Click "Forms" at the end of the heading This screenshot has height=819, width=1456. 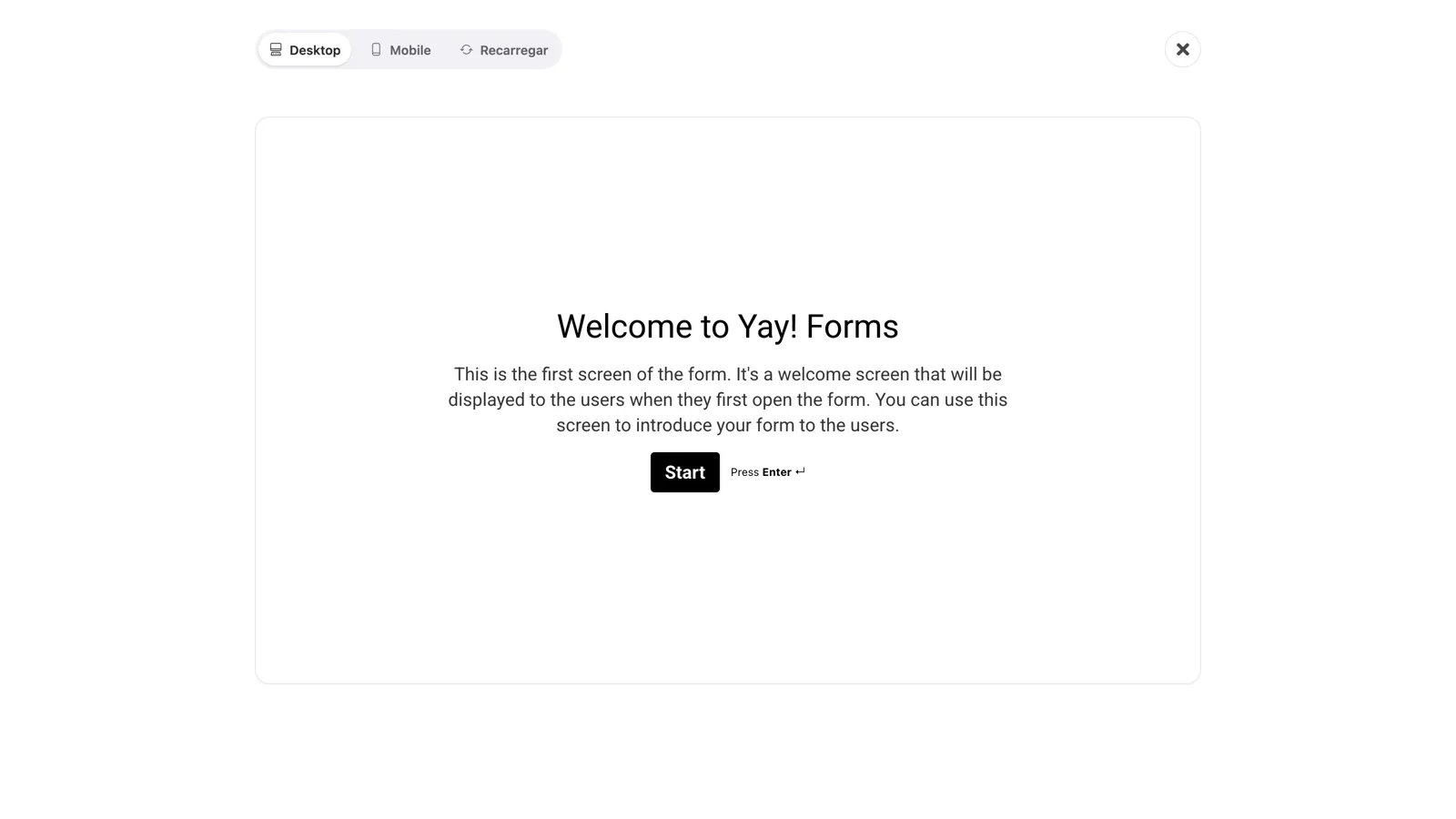(x=853, y=327)
